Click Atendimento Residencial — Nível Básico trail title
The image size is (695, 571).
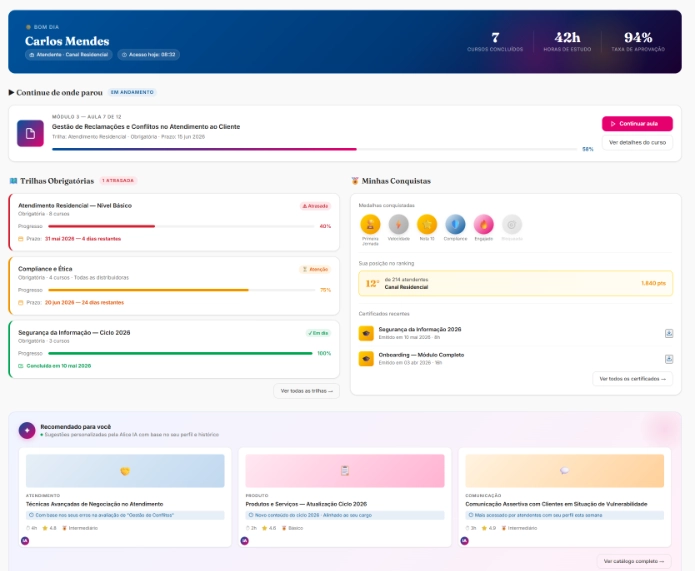tap(75, 205)
